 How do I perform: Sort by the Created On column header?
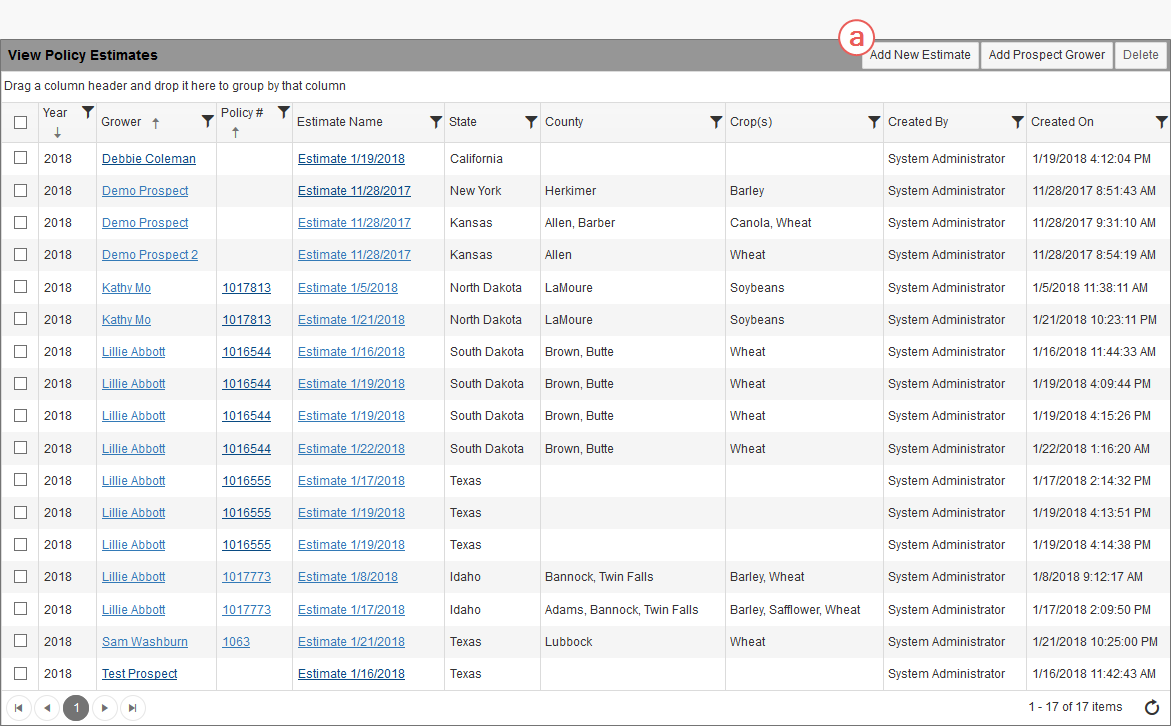1062,122
